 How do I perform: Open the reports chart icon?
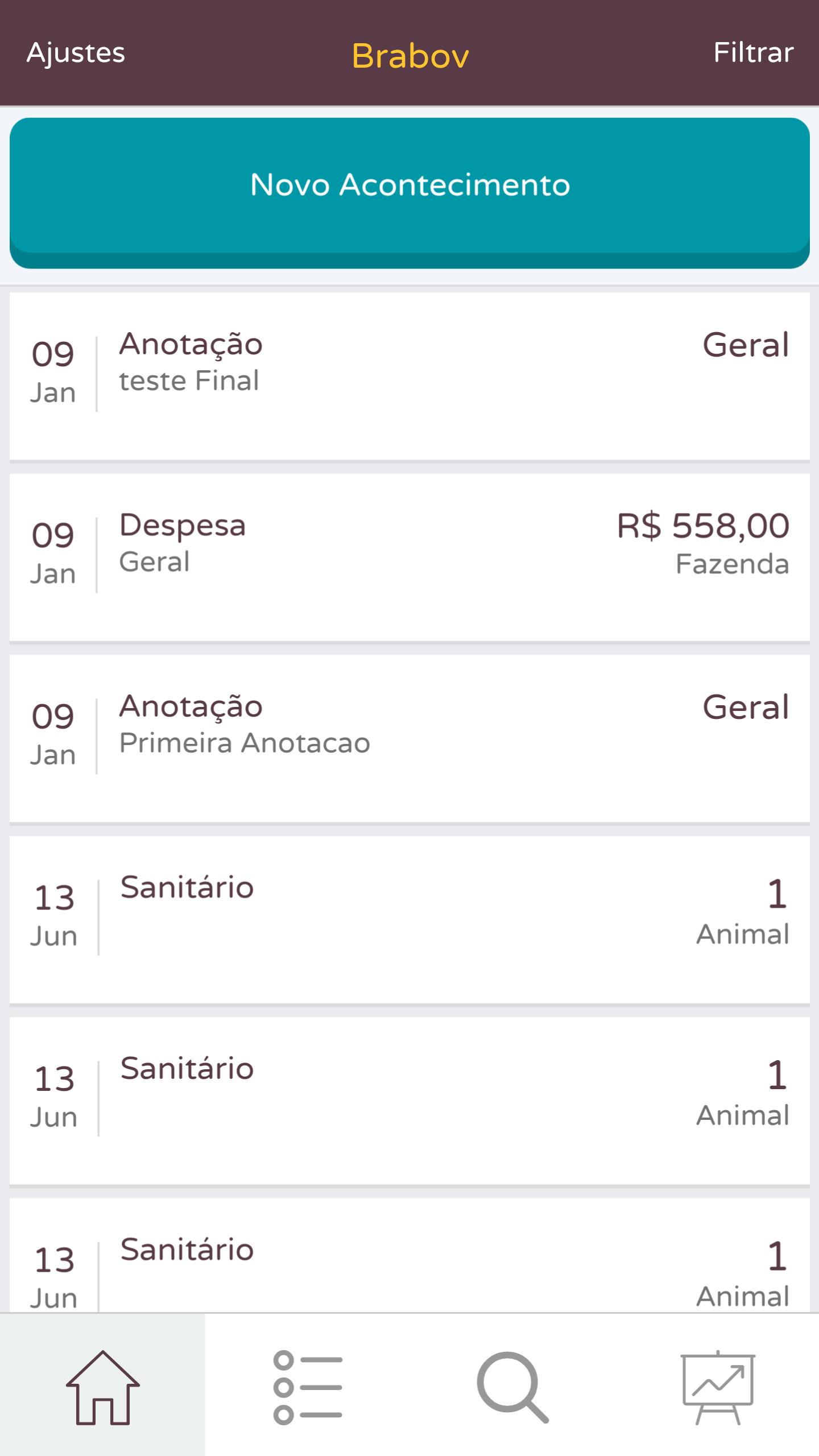pyautogui.click(x=718, y=1387)
